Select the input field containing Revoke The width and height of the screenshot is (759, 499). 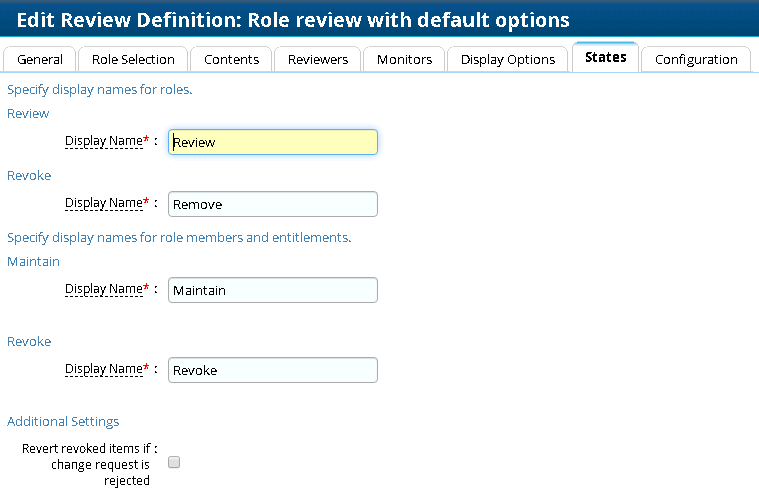[273, 370]
